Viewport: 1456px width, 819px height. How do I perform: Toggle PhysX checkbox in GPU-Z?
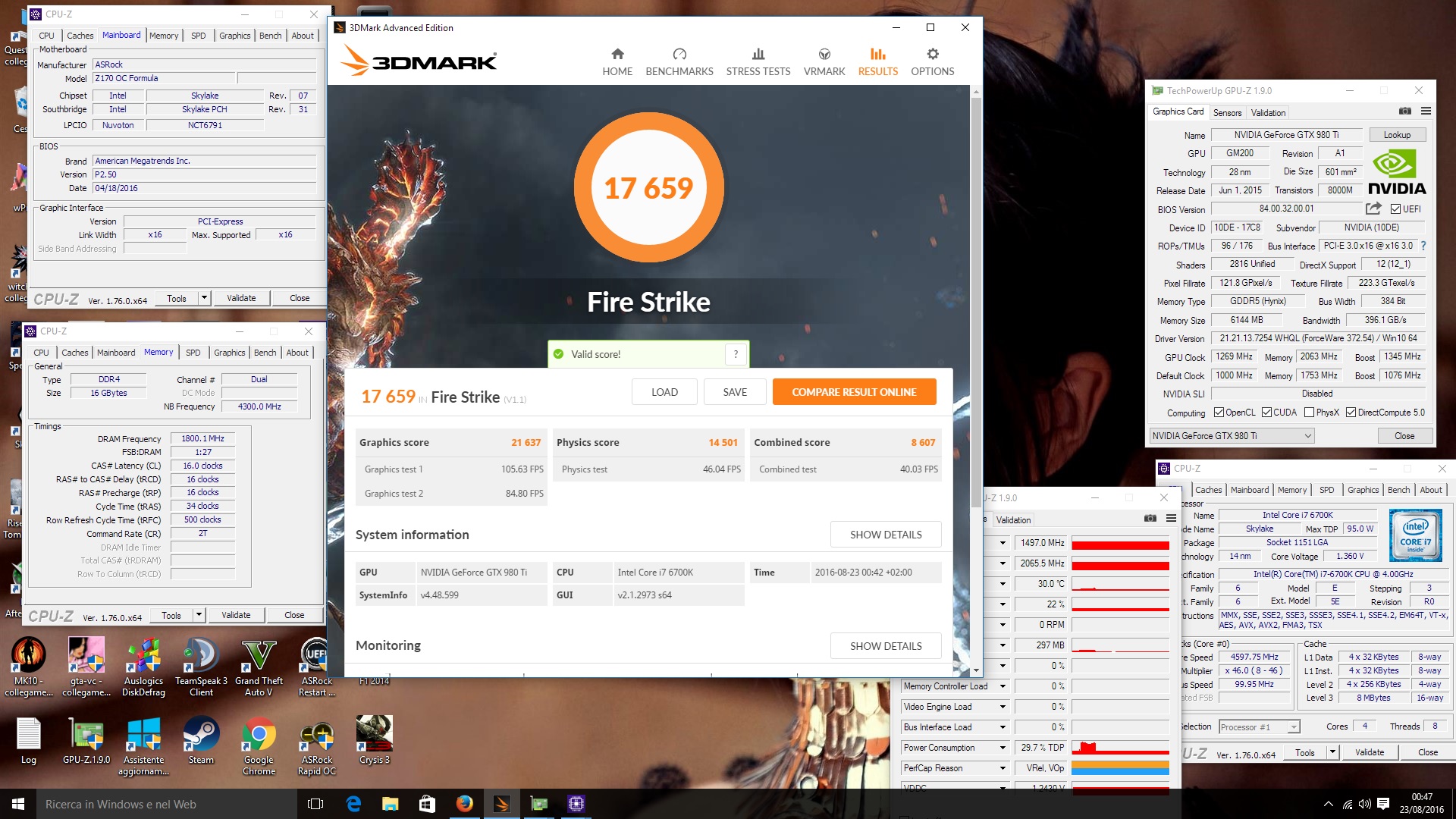click(1309, 413)
